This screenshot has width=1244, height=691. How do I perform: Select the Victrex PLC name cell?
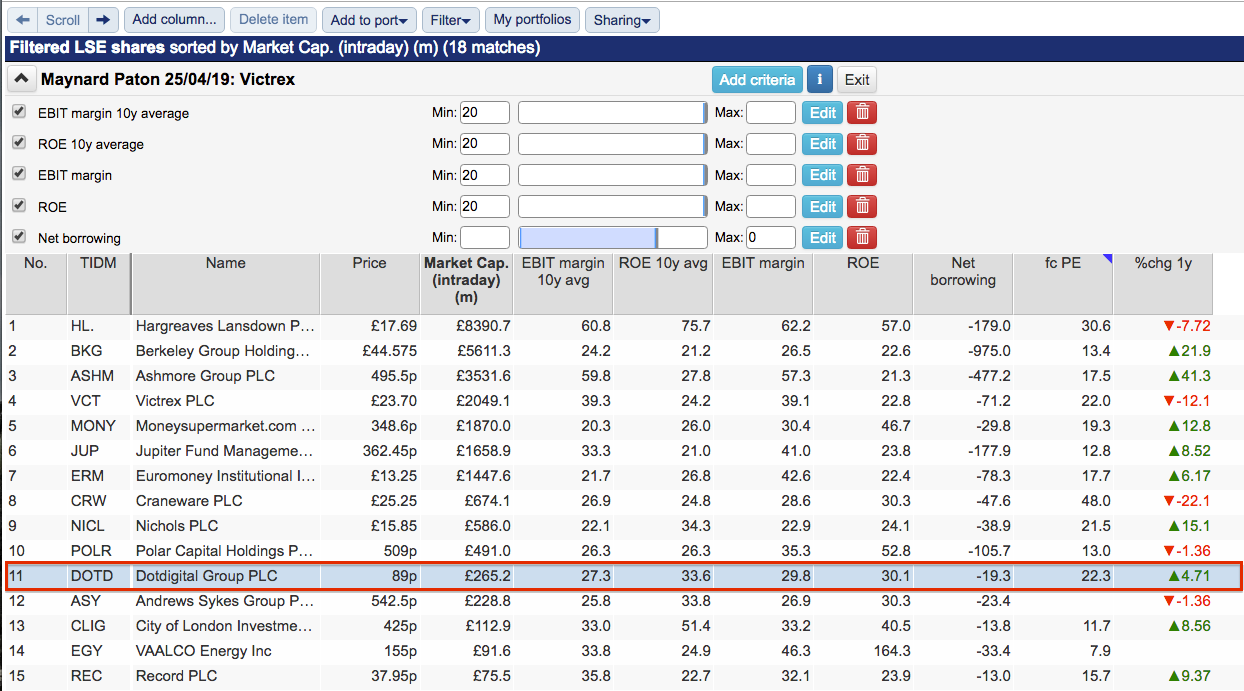(175, 401)
